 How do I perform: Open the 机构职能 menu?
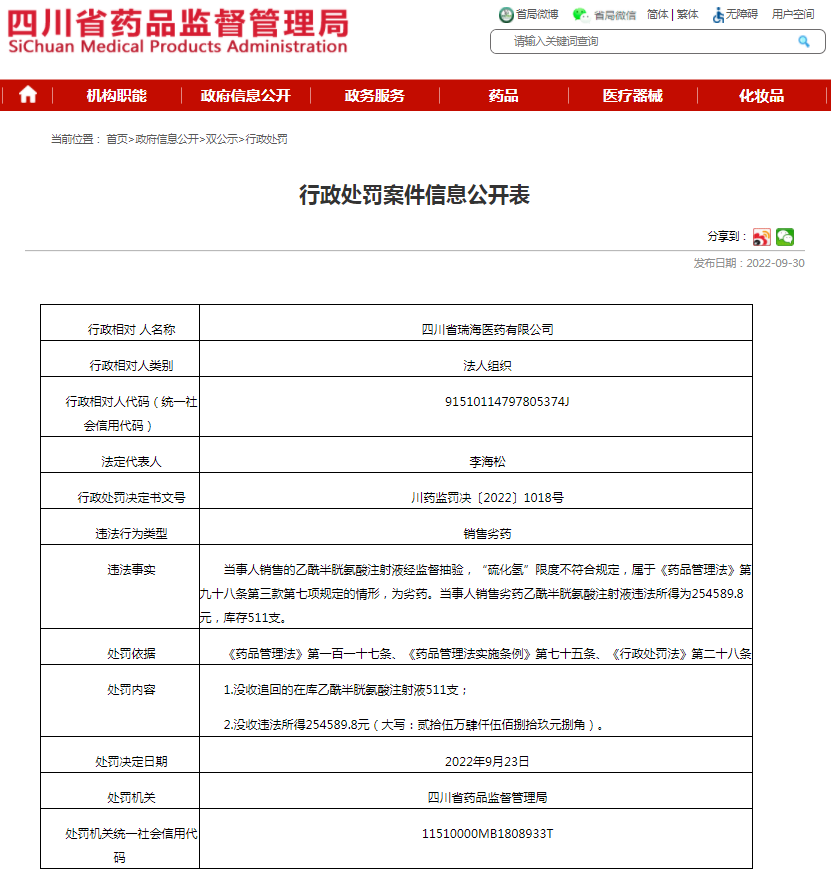pos(117,96)
